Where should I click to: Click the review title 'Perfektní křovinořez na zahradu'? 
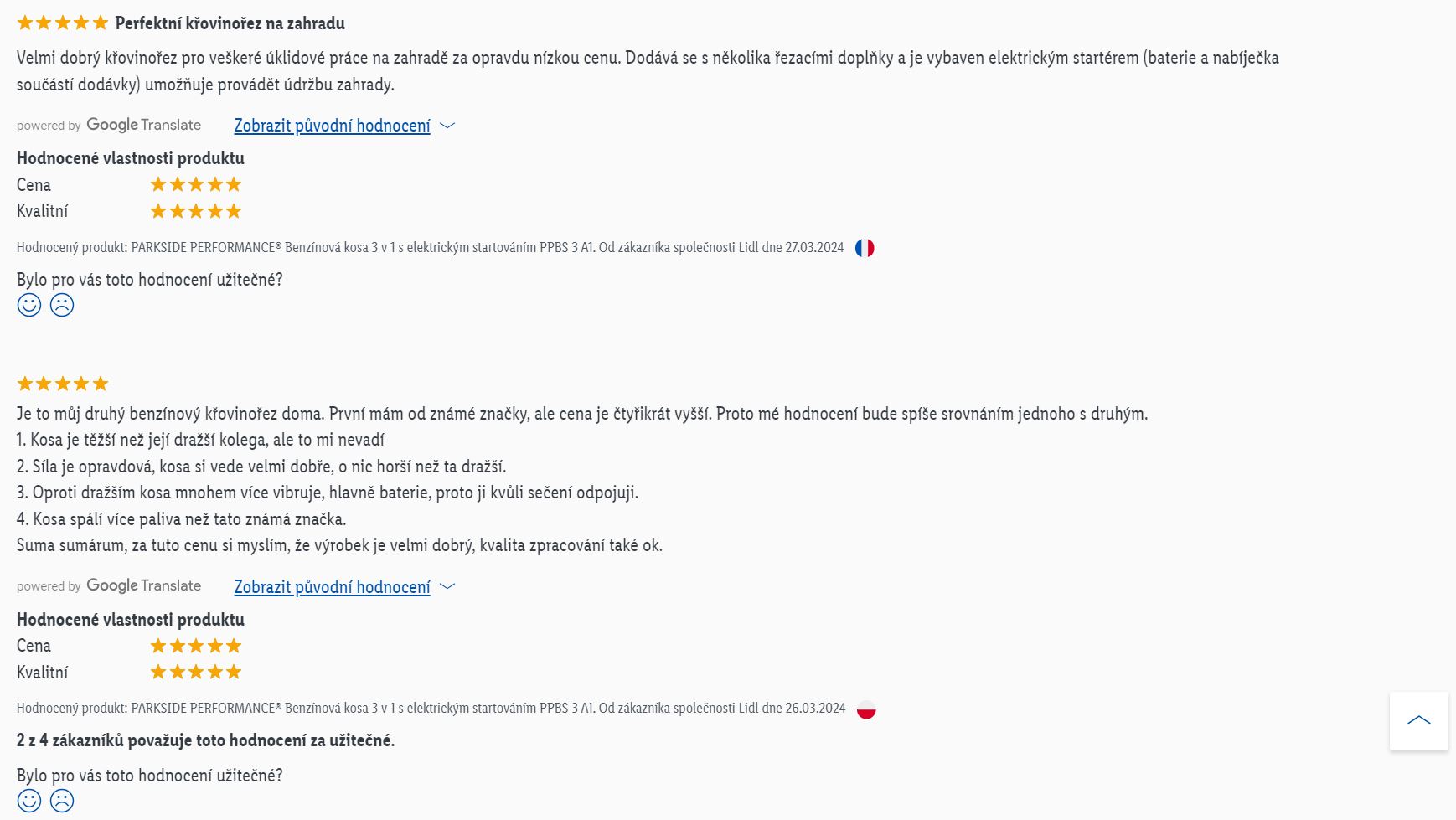[230, 23]
